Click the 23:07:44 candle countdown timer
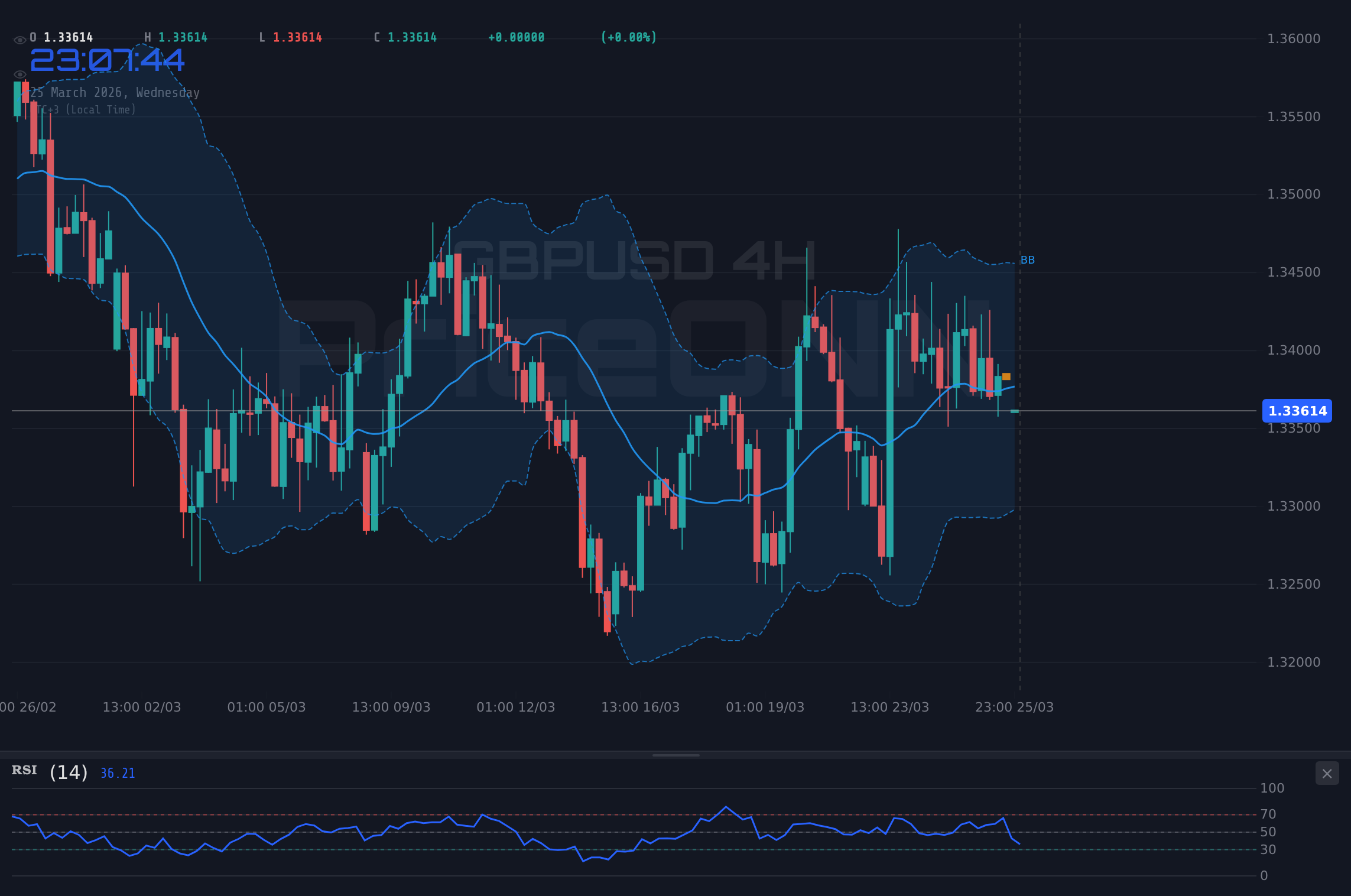This screenshot has height=896, width=1351. [x=108, y=59]
